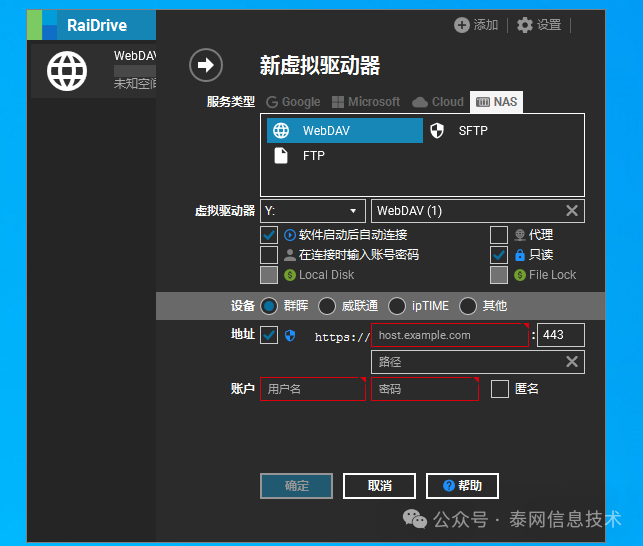The height and width of the screenshot is (546, 643).
Task: Select the 威联通 device radio button
Action: coord(327,306)
